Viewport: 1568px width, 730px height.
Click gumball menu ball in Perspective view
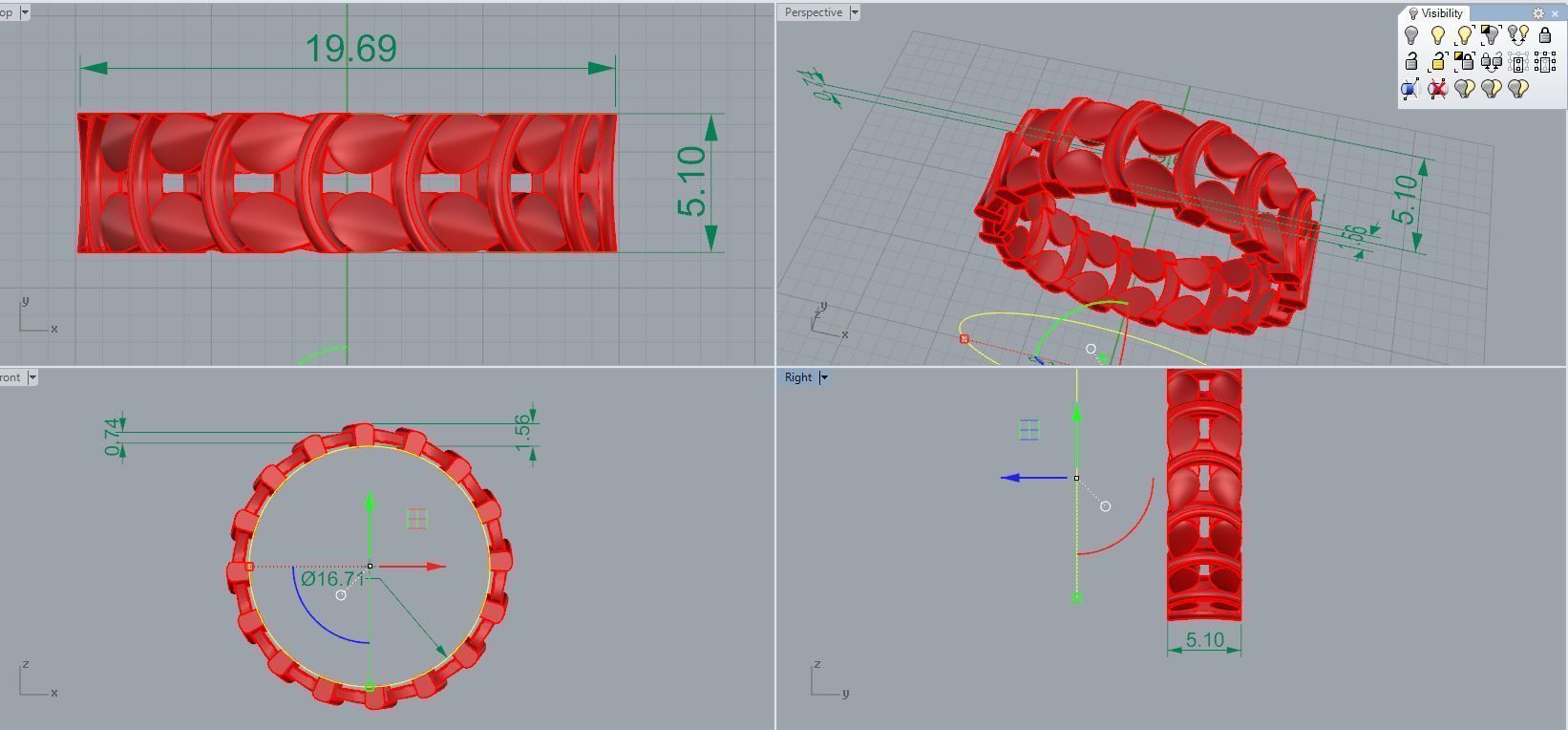[x=1091, y=350]
